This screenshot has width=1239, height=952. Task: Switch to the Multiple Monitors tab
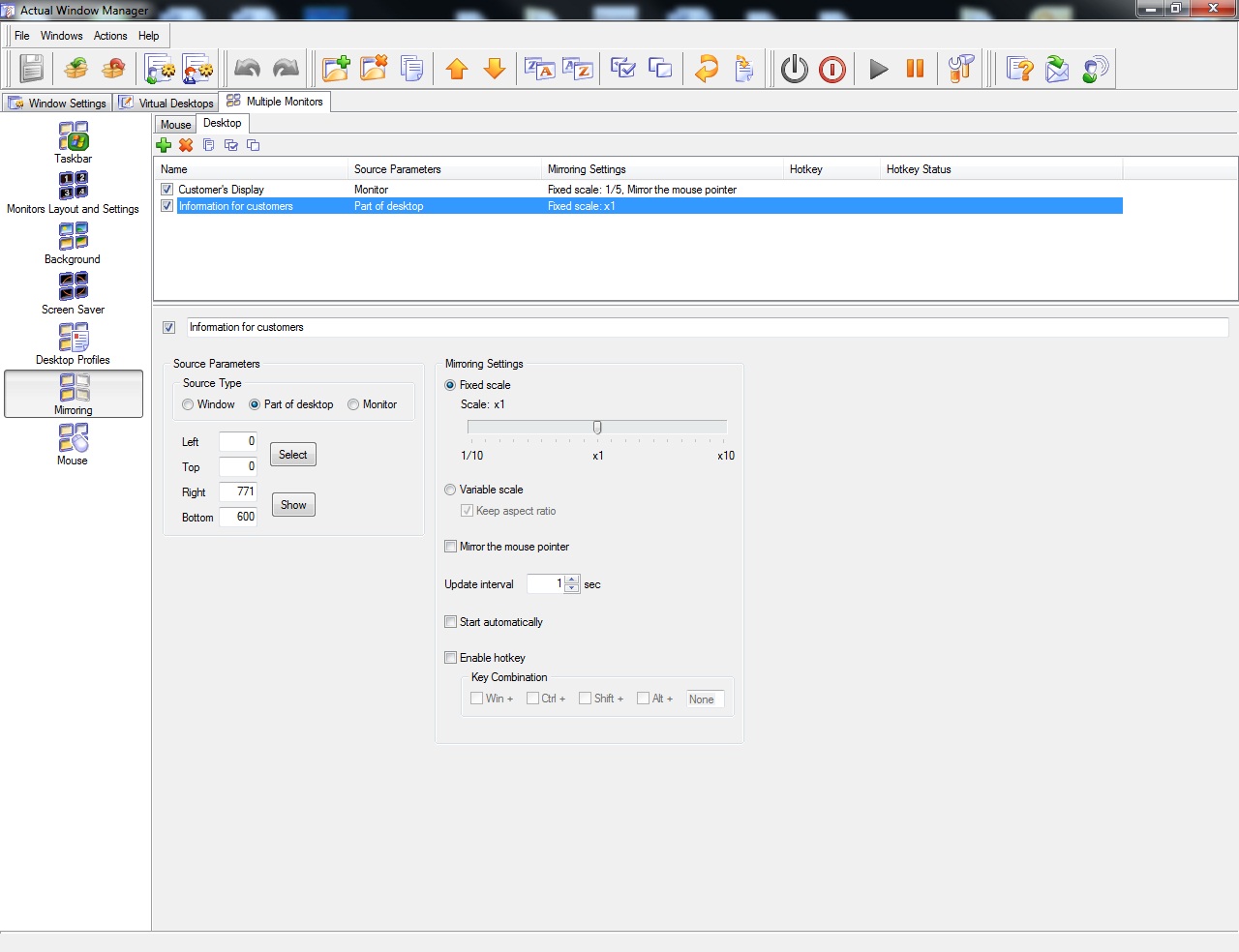pos(274,102)
